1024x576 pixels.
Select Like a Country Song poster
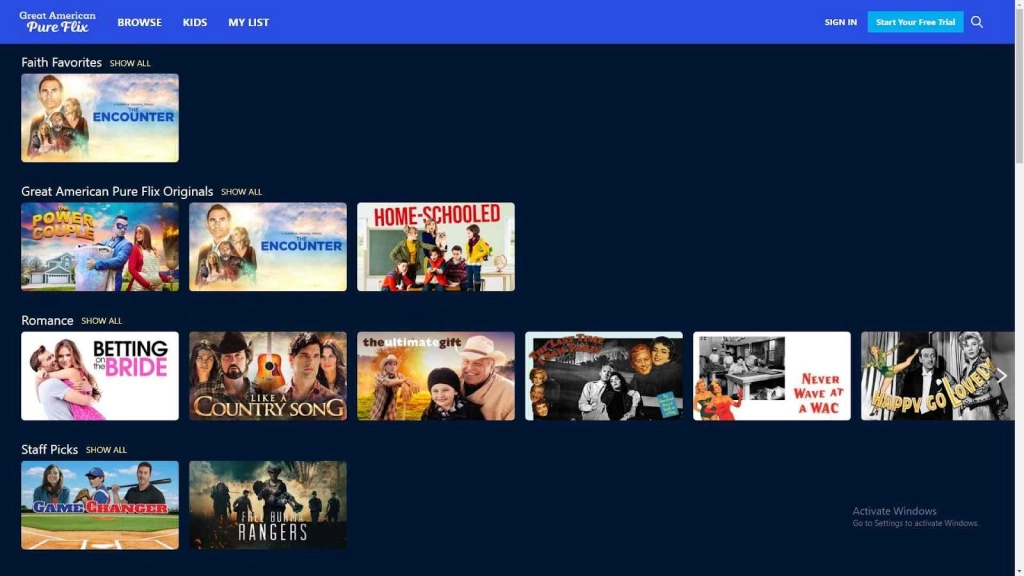[x=268, y=376]
